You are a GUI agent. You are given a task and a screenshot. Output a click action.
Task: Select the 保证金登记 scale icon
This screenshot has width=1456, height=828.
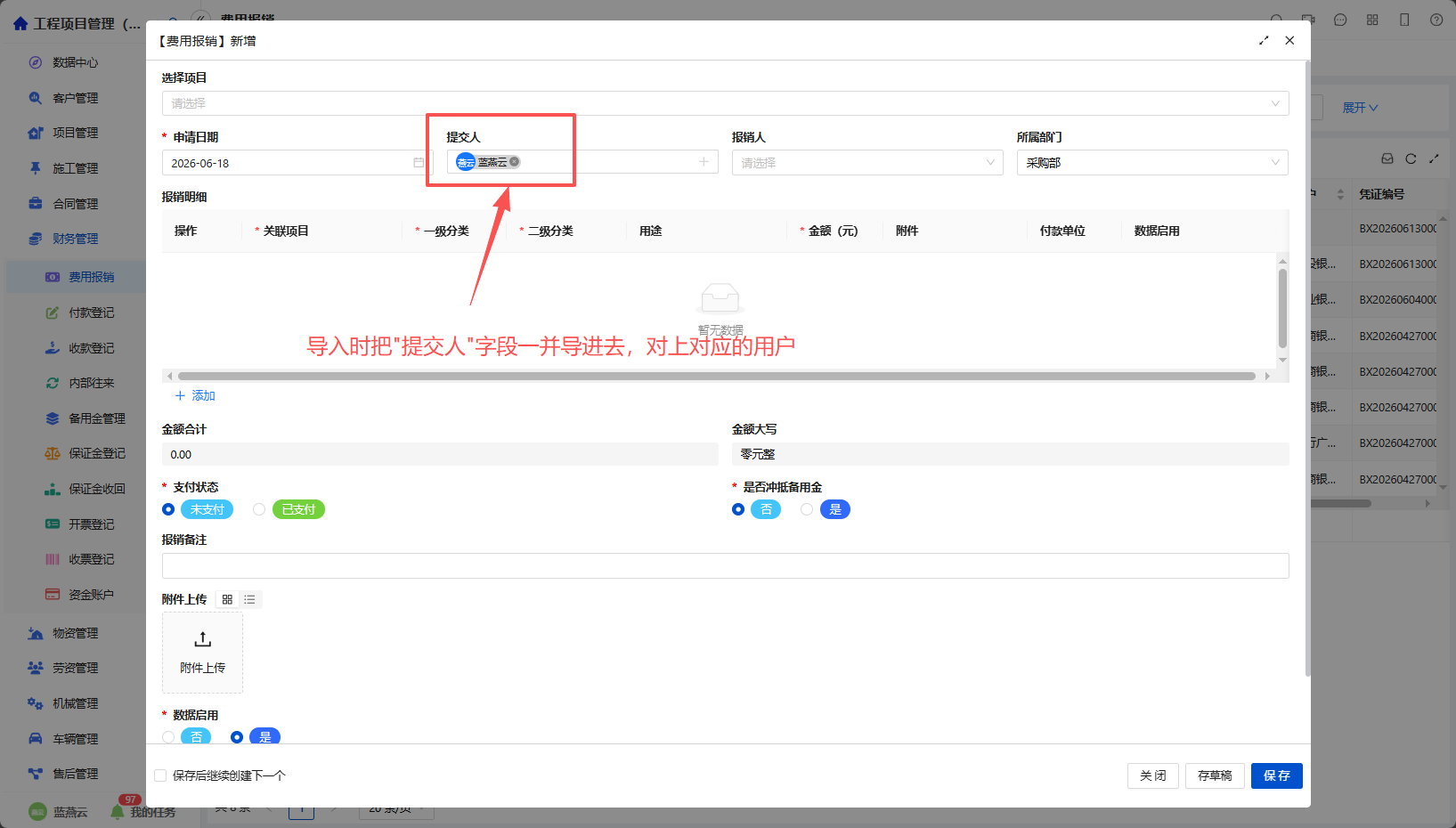point(53,453)
